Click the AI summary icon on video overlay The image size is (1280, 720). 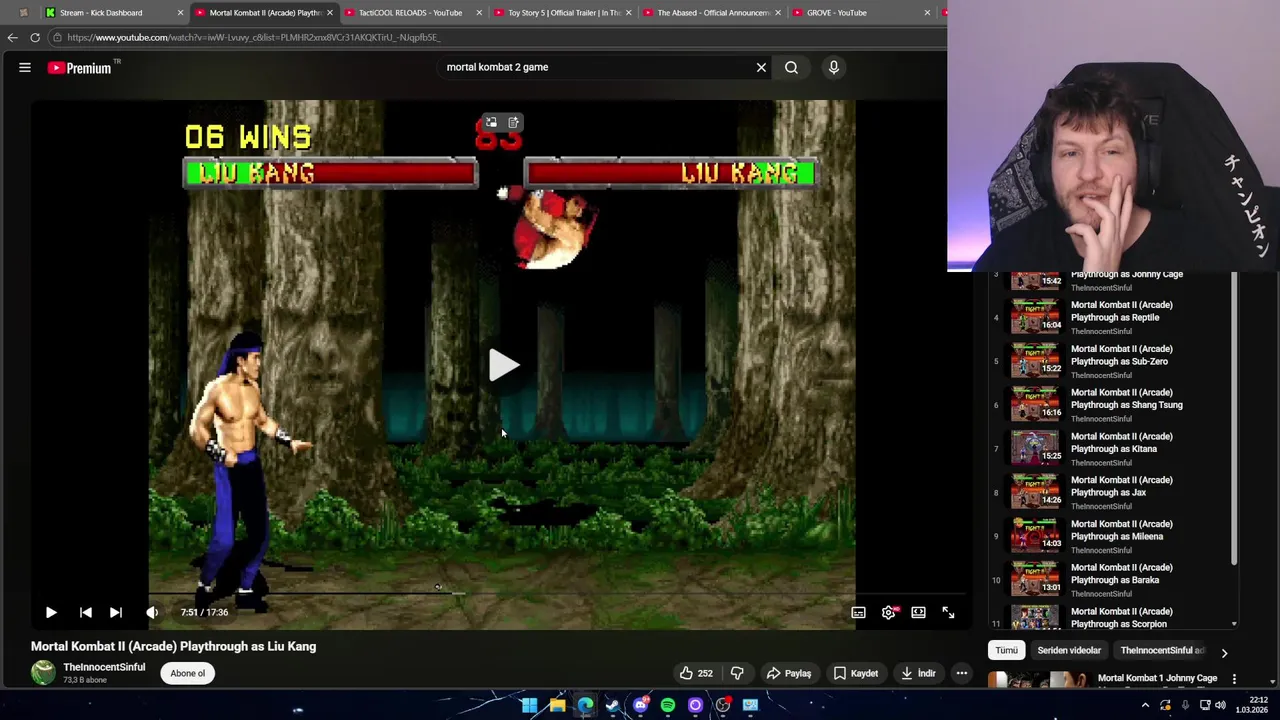pyautogui.click(x=513, y=122)
